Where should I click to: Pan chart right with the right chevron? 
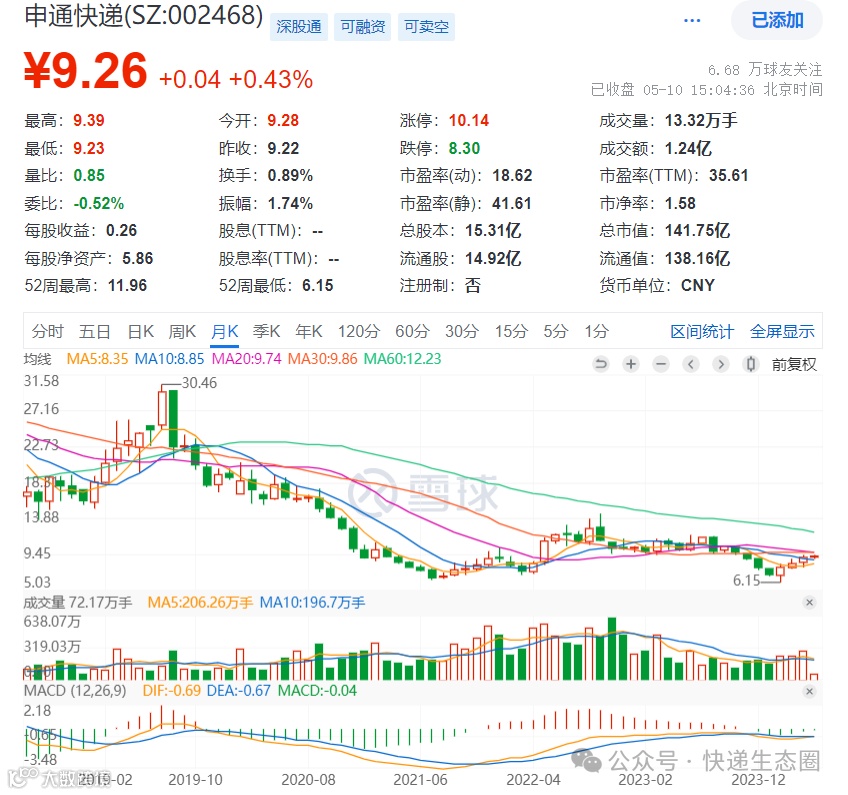(721, 364)
